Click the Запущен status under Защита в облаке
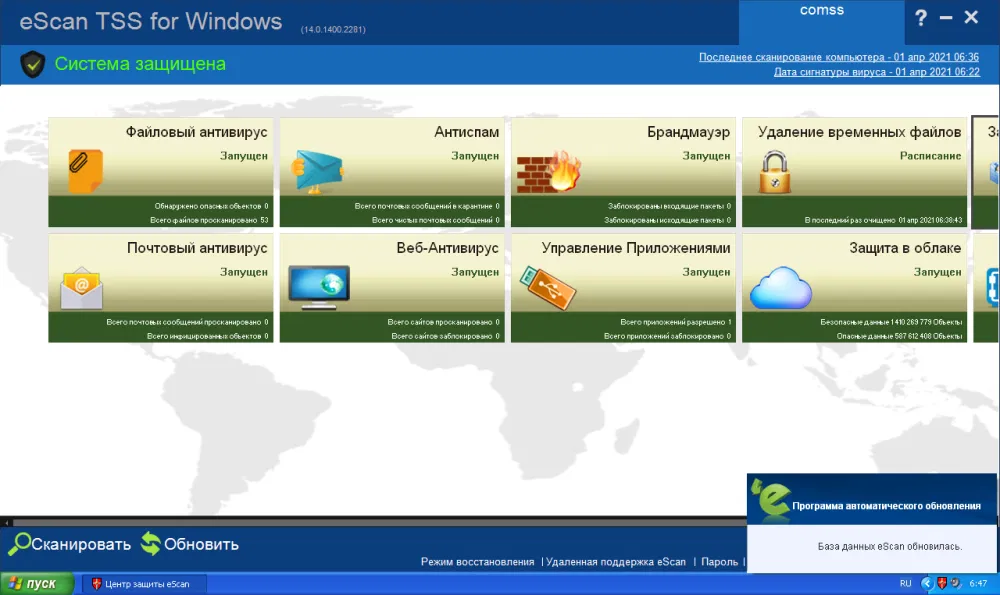1000x595 pixels. click(x=938, y=272)
